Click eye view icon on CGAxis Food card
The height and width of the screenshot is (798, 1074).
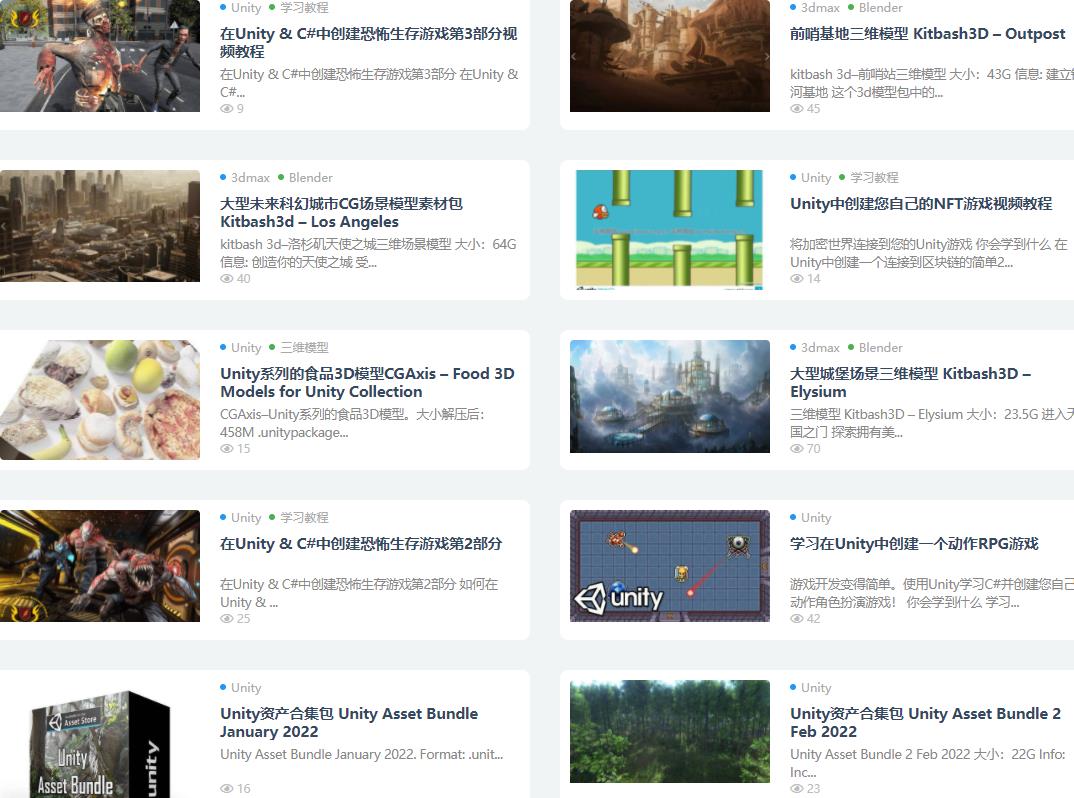227,448
